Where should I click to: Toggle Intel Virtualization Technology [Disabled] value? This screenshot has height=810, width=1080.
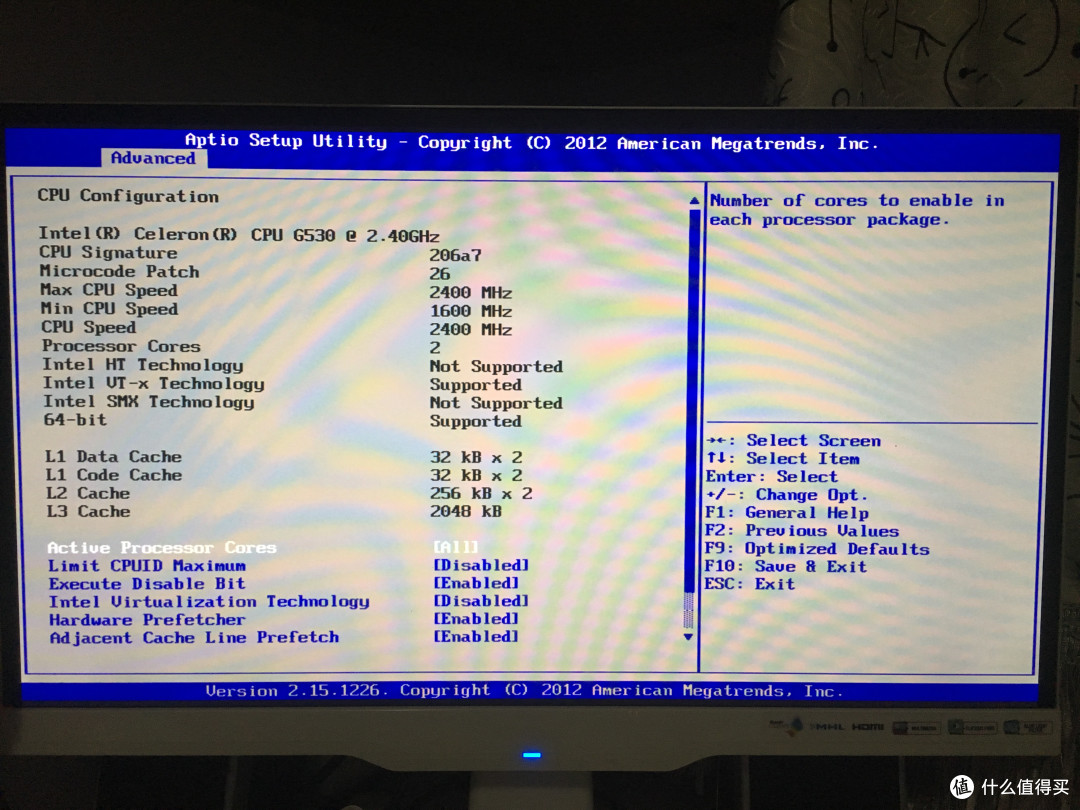click(x=481, y=601)
